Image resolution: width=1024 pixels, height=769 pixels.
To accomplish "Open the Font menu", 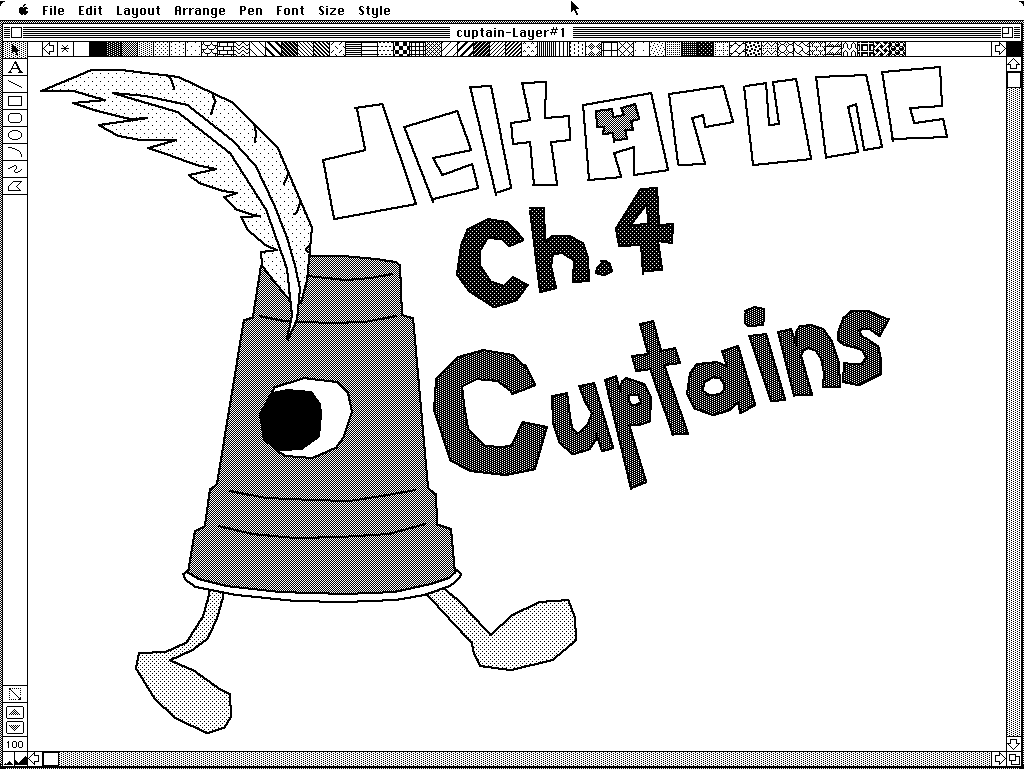I will 290,10.
